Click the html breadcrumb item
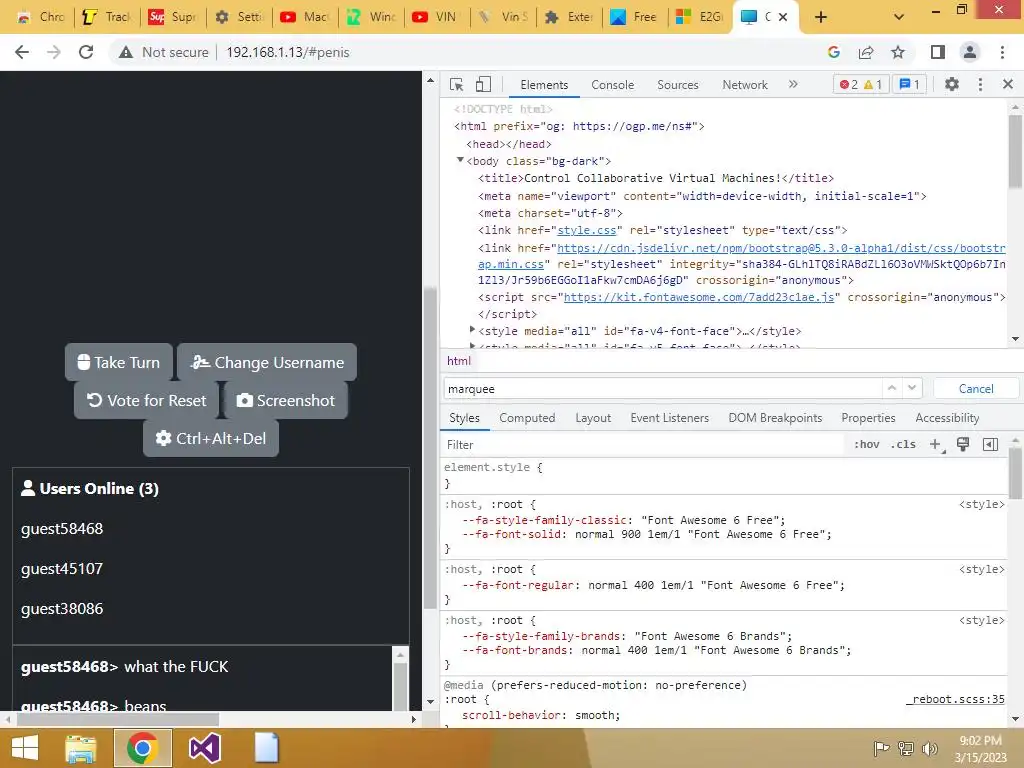 pyautogui.click(x=458, y=361)
